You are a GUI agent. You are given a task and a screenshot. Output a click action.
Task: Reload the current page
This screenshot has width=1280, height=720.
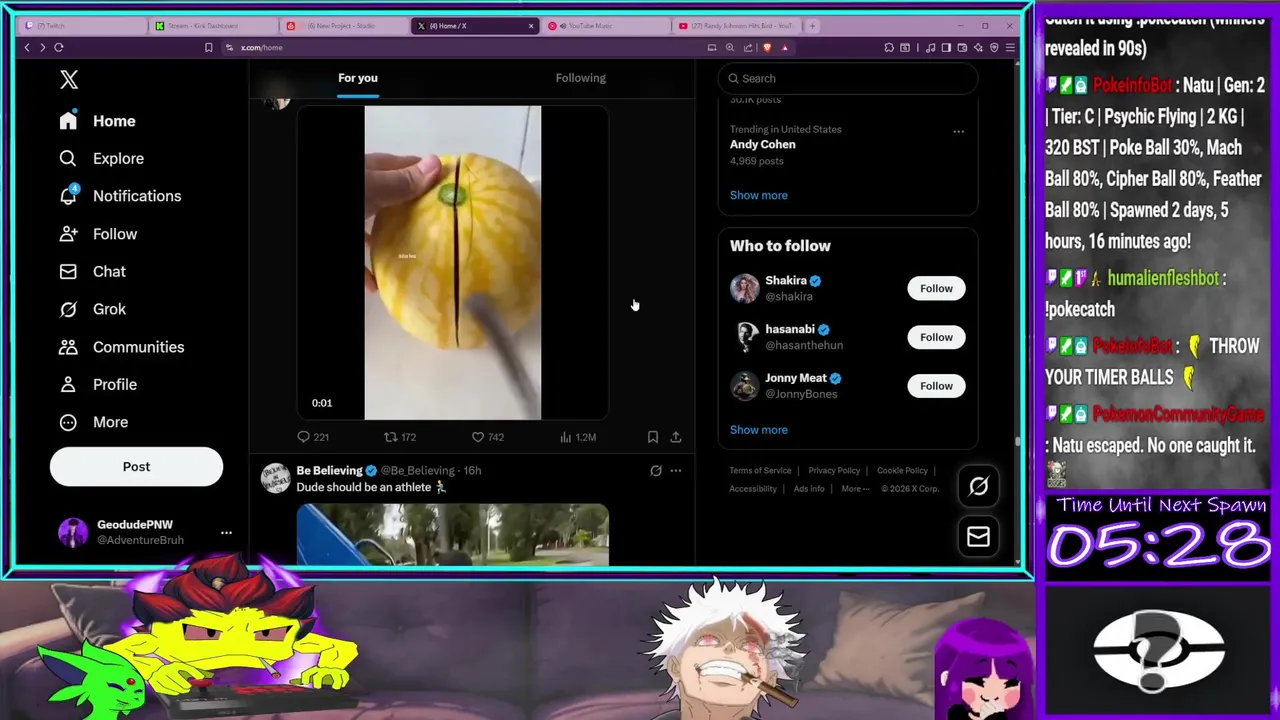point(59,47)
